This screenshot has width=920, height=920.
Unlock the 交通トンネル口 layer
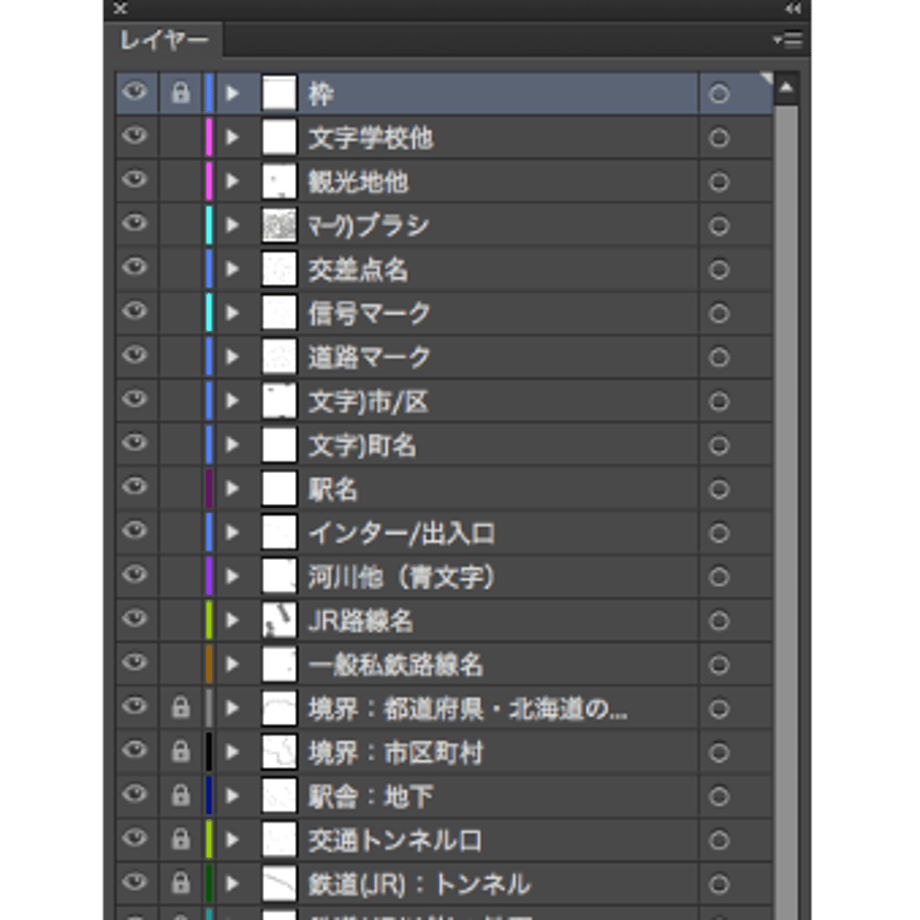(180, 840)
